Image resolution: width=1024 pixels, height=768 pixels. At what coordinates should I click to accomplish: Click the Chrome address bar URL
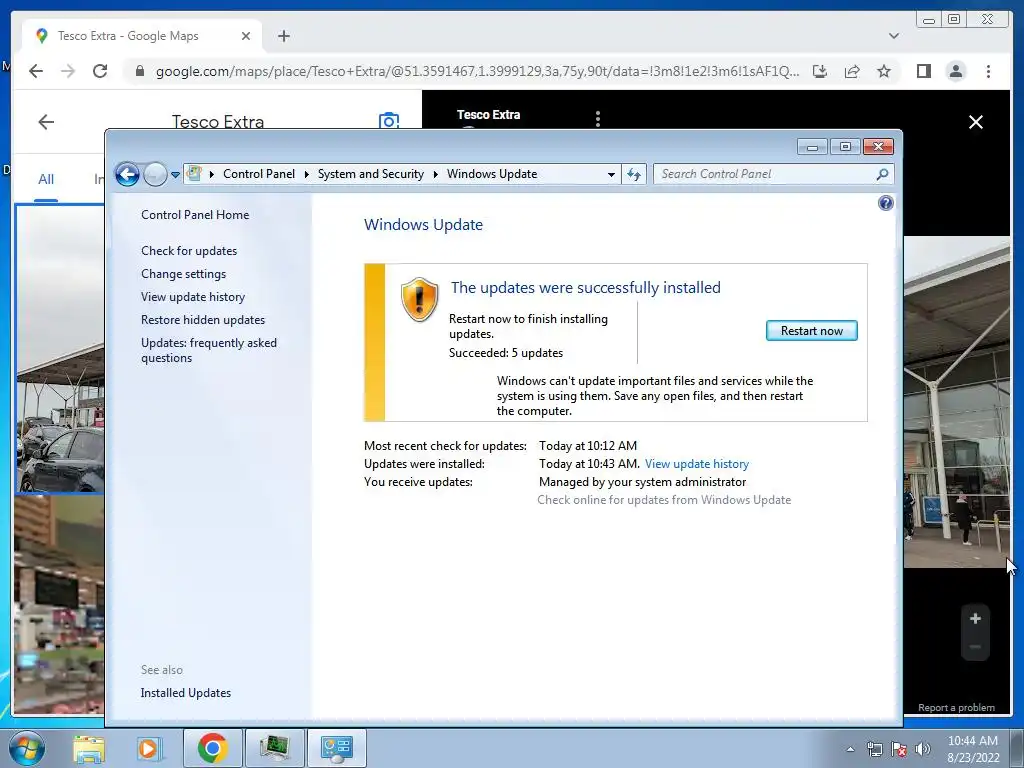click(x=477, y=71)
